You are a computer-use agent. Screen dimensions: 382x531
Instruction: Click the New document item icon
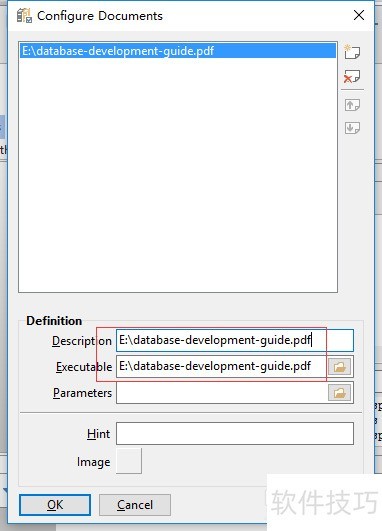pyautogui.click(x=352, y=52)
